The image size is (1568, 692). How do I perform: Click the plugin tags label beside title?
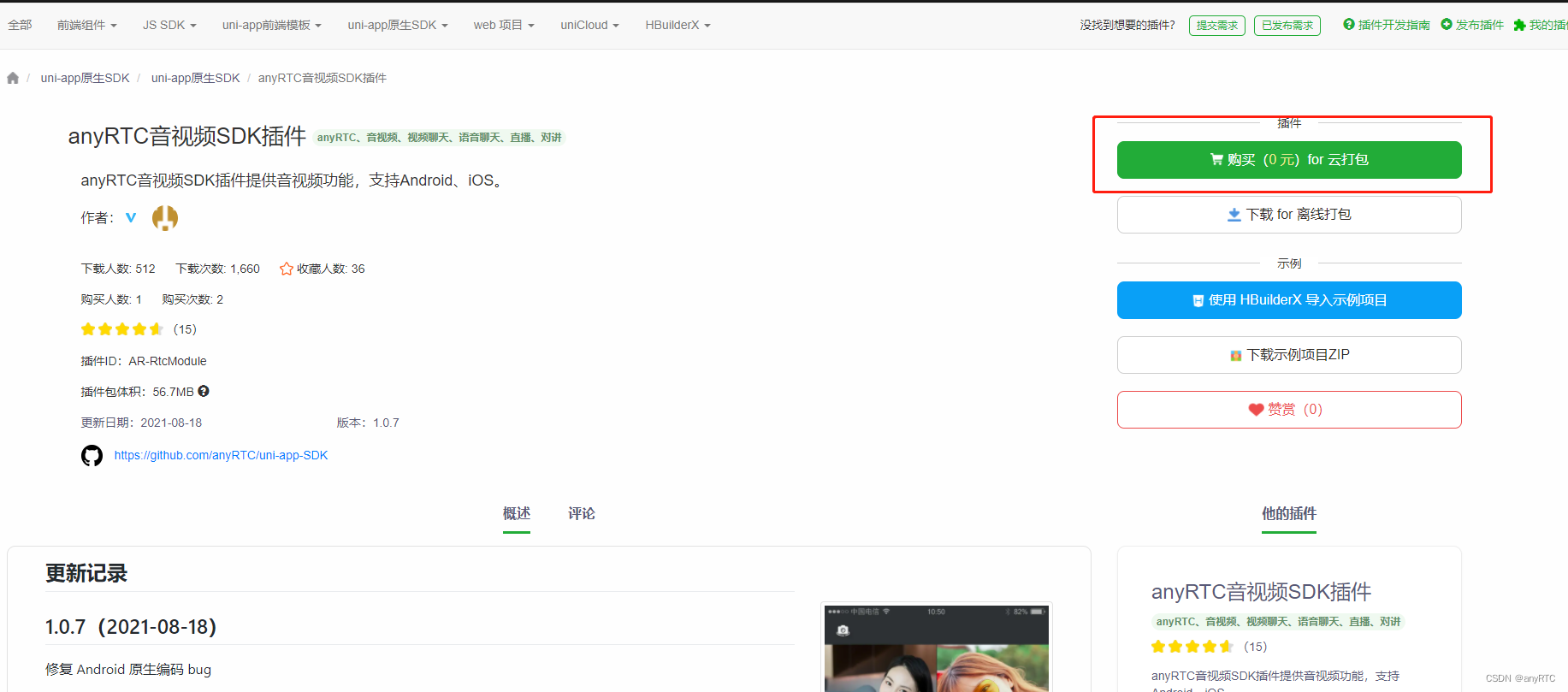click(x=440, y=138)
